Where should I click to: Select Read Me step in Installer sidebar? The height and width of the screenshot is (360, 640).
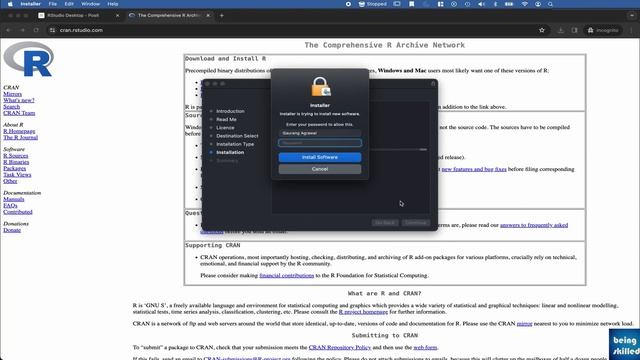point(226,120)
